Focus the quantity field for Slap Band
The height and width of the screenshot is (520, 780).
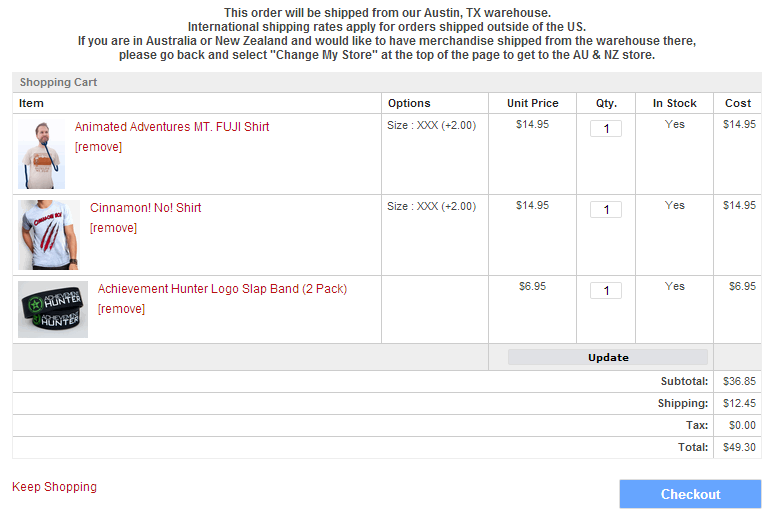point(606,291)
